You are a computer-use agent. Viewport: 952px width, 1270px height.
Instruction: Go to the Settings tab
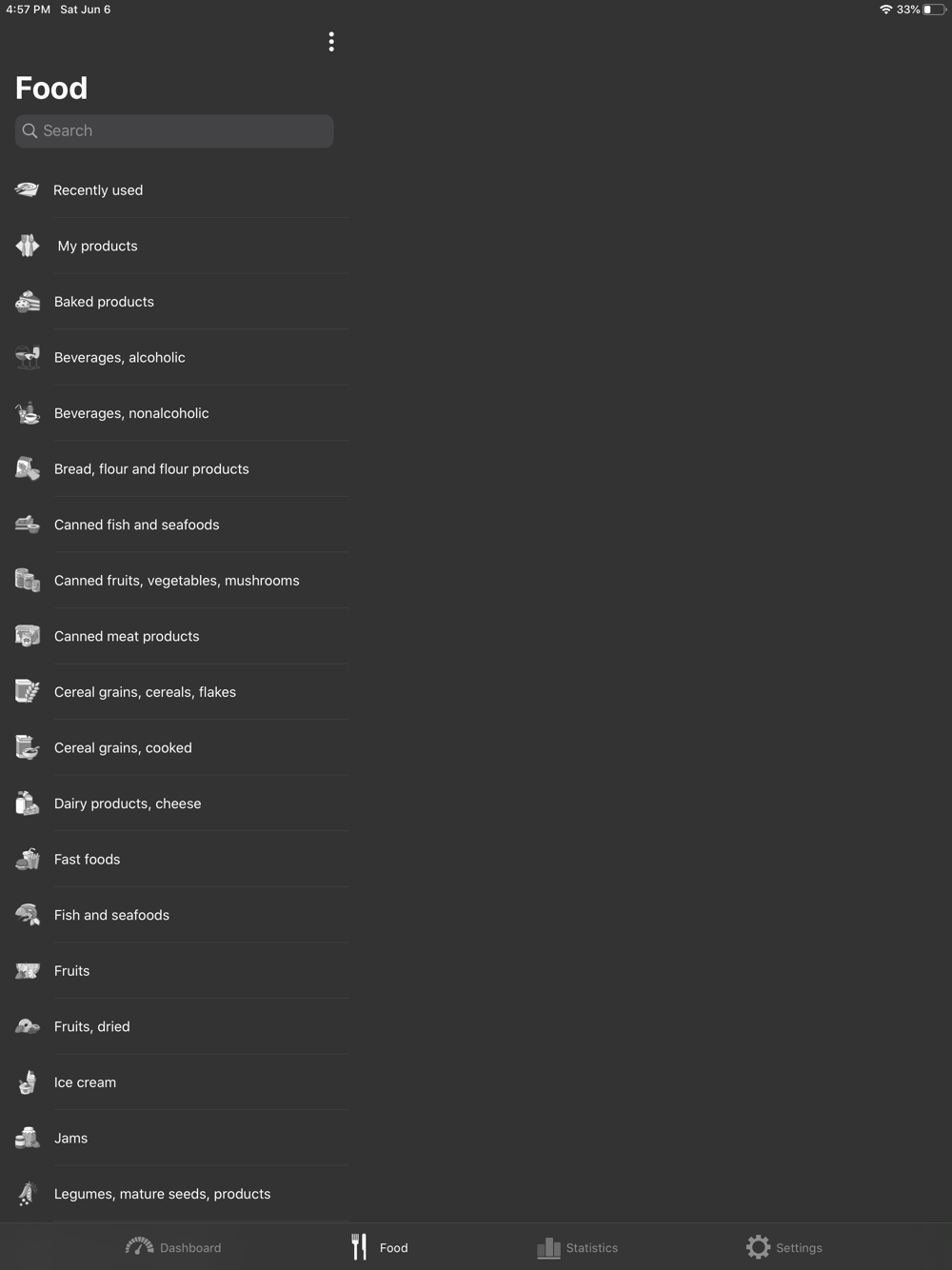click(784, 1247)
